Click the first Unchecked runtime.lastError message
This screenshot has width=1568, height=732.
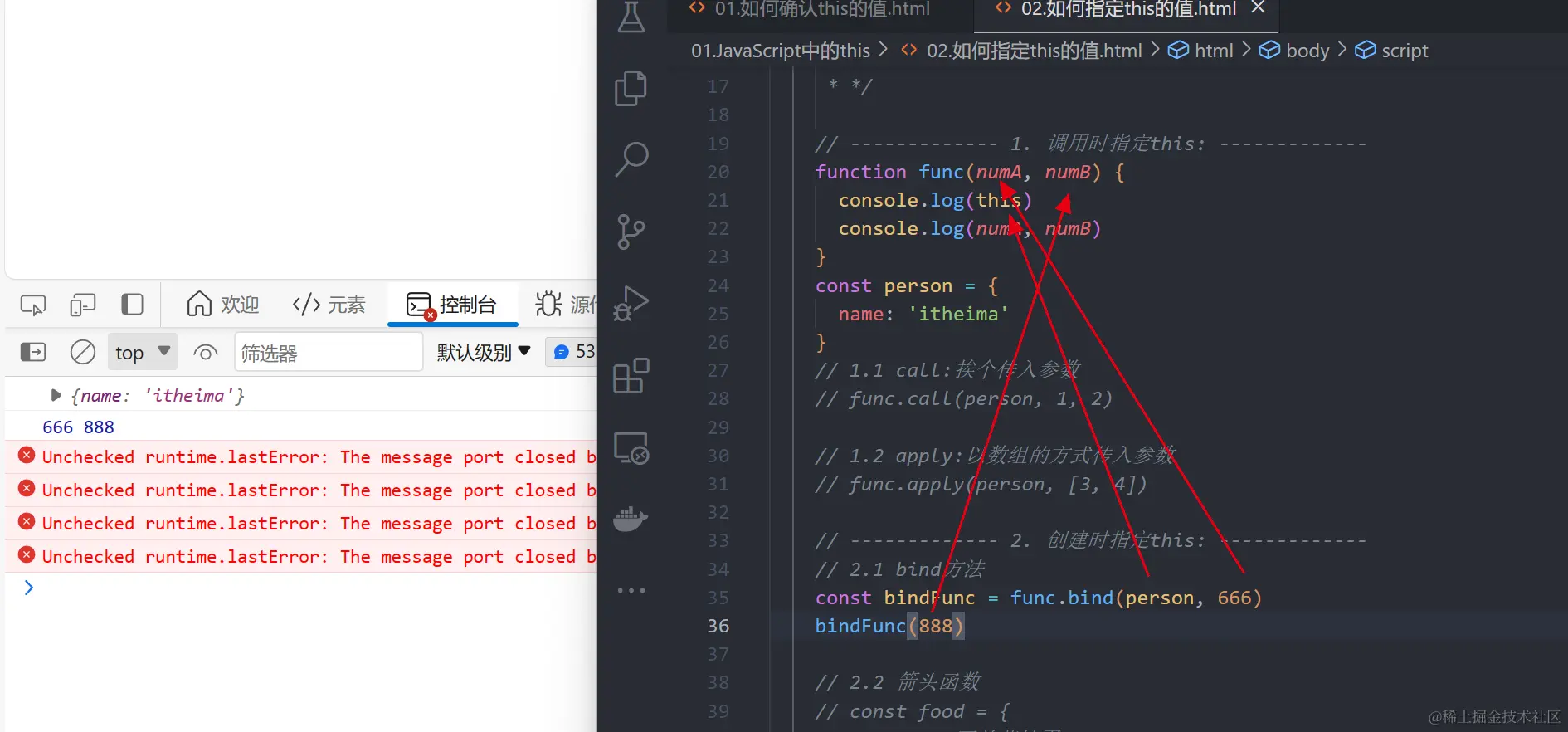(x=319, y=457)
